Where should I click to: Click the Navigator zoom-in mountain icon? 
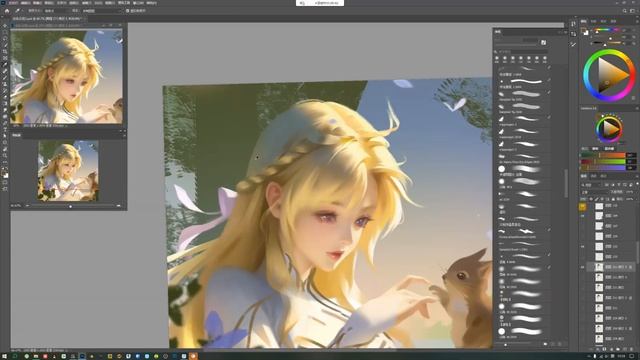click(119, 206)
